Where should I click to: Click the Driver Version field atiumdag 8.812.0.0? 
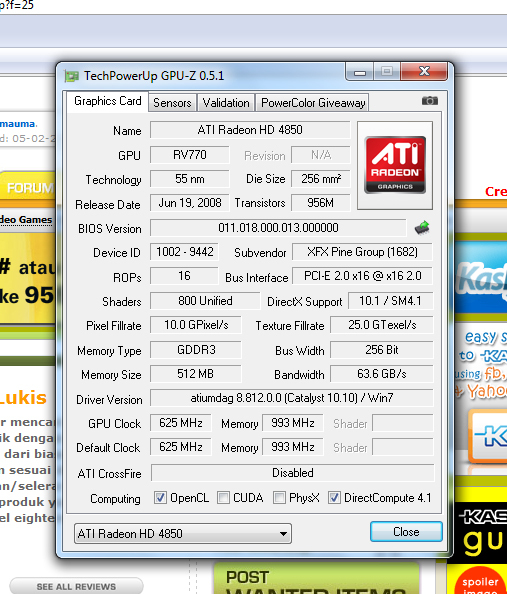click(291, 398)
